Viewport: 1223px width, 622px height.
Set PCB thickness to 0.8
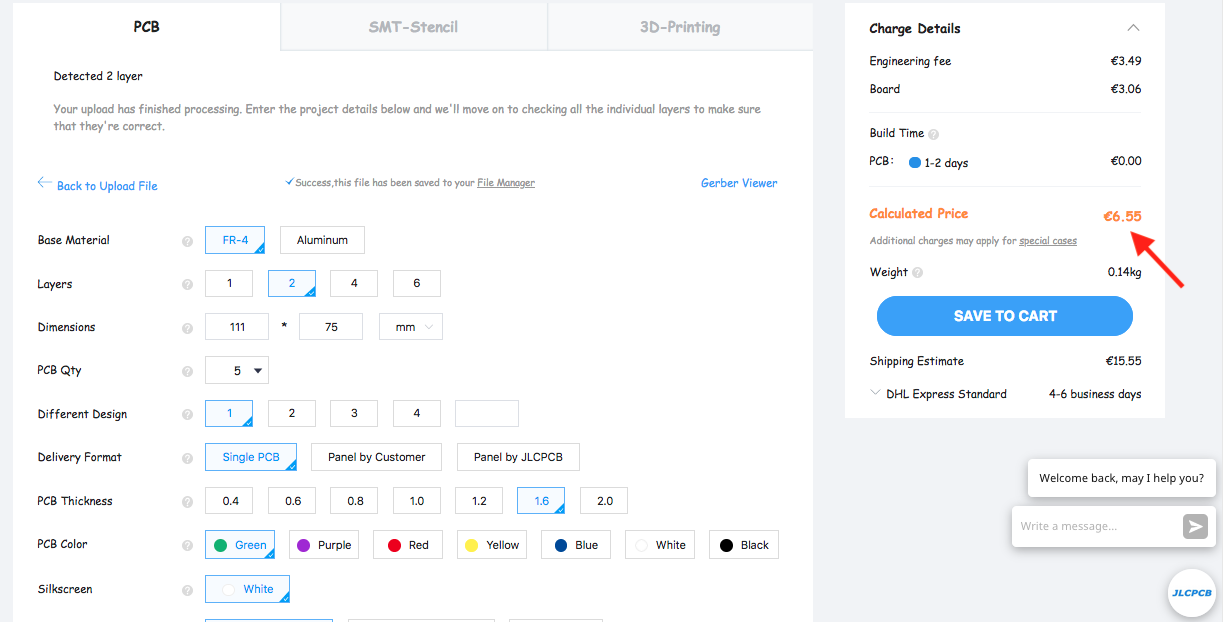(x=355, y=501)
